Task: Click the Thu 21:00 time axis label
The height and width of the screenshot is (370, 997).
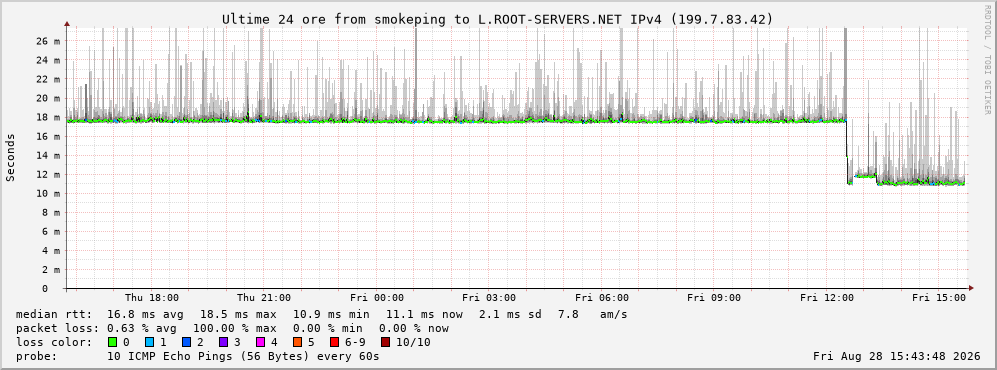Action: (x=264, y=298)
